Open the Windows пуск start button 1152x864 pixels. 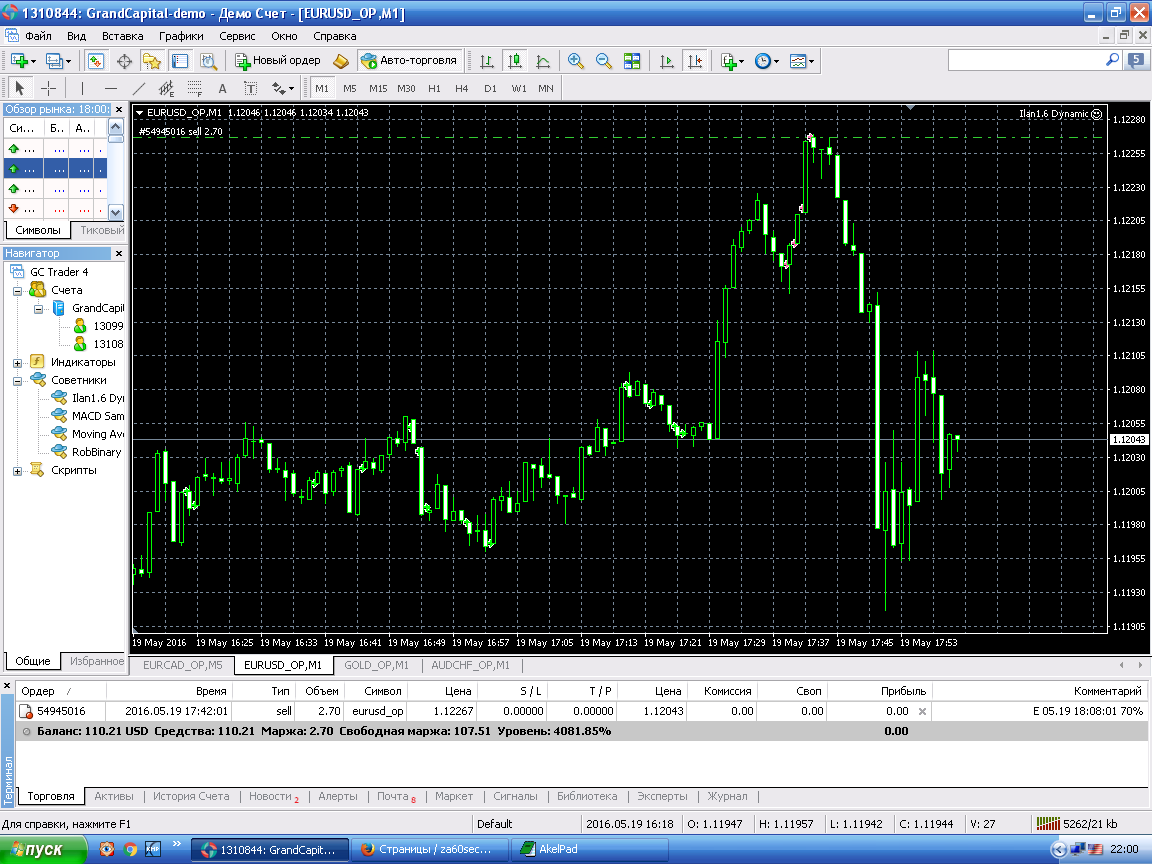coord(43,850)
